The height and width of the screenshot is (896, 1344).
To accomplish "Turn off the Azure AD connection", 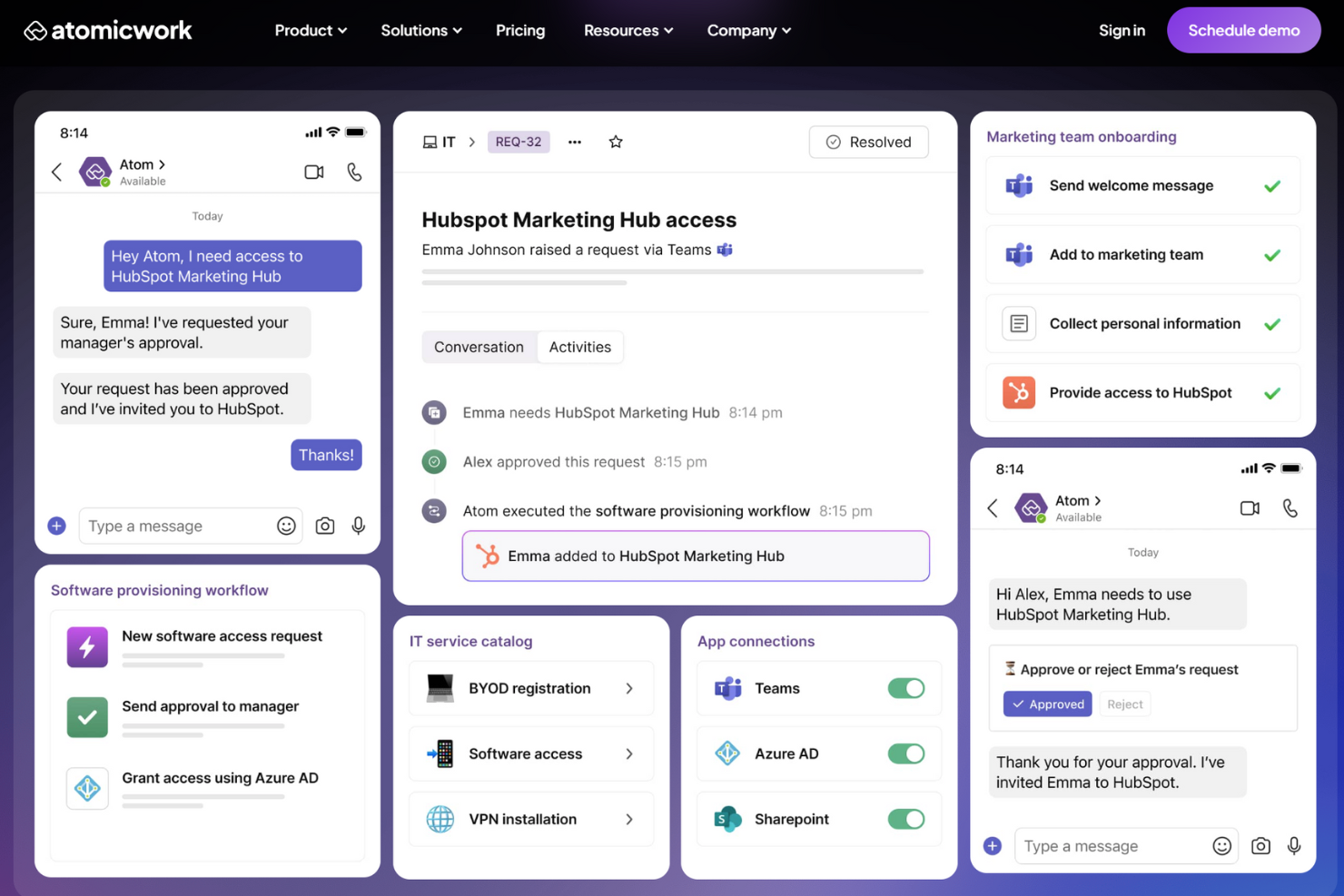I will (x=905, y=753).
